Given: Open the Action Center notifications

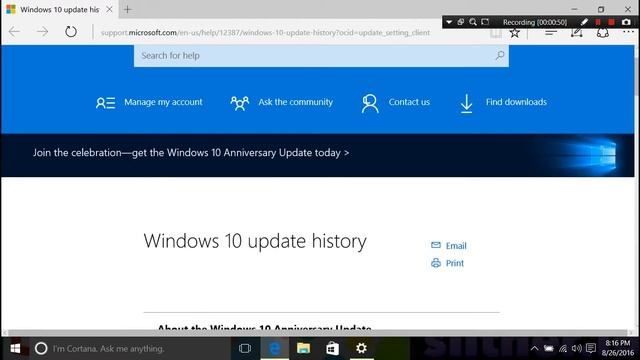Looking at the screenshot, I should [591, 348].
